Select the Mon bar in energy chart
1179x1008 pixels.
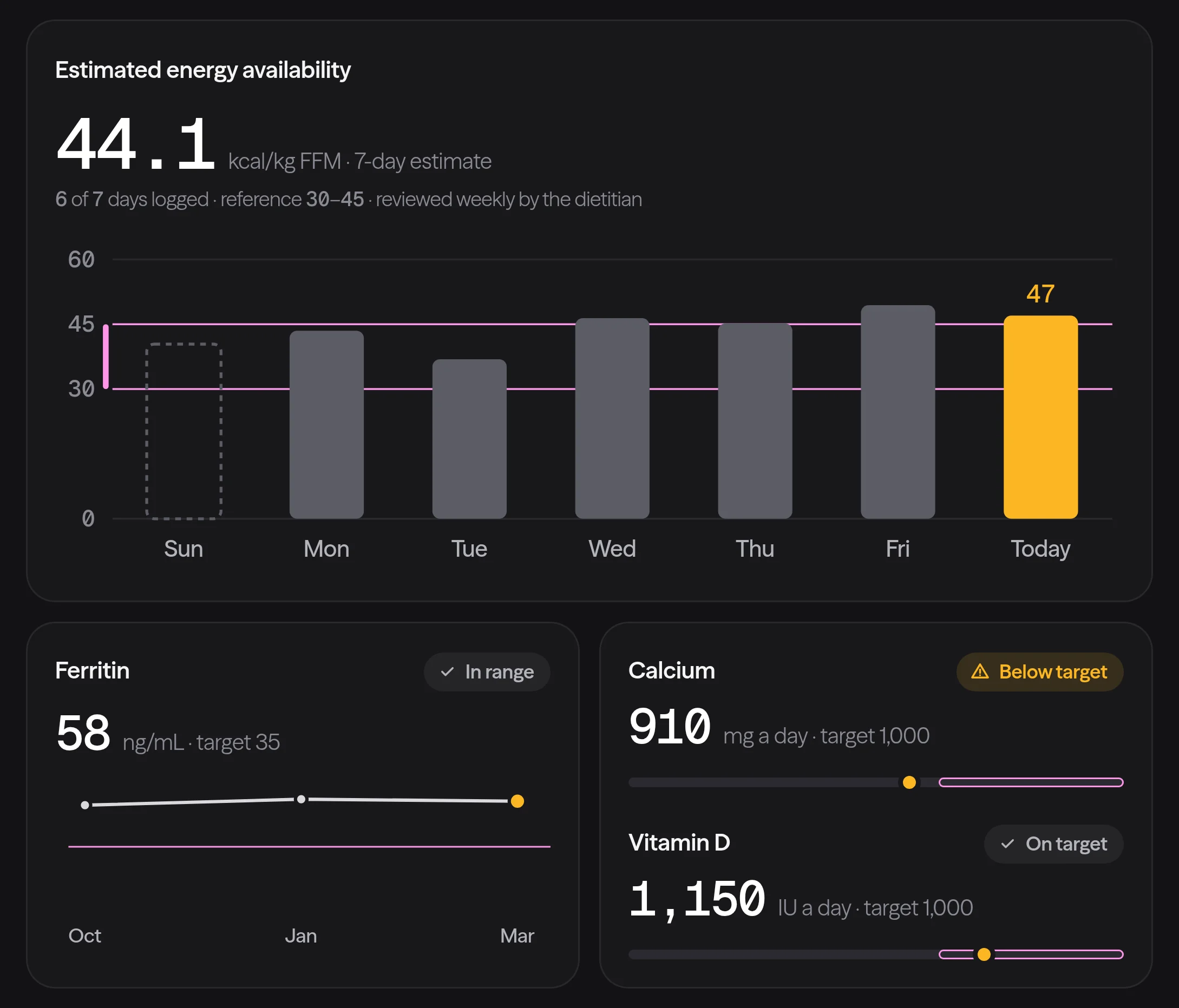[326, 424]
